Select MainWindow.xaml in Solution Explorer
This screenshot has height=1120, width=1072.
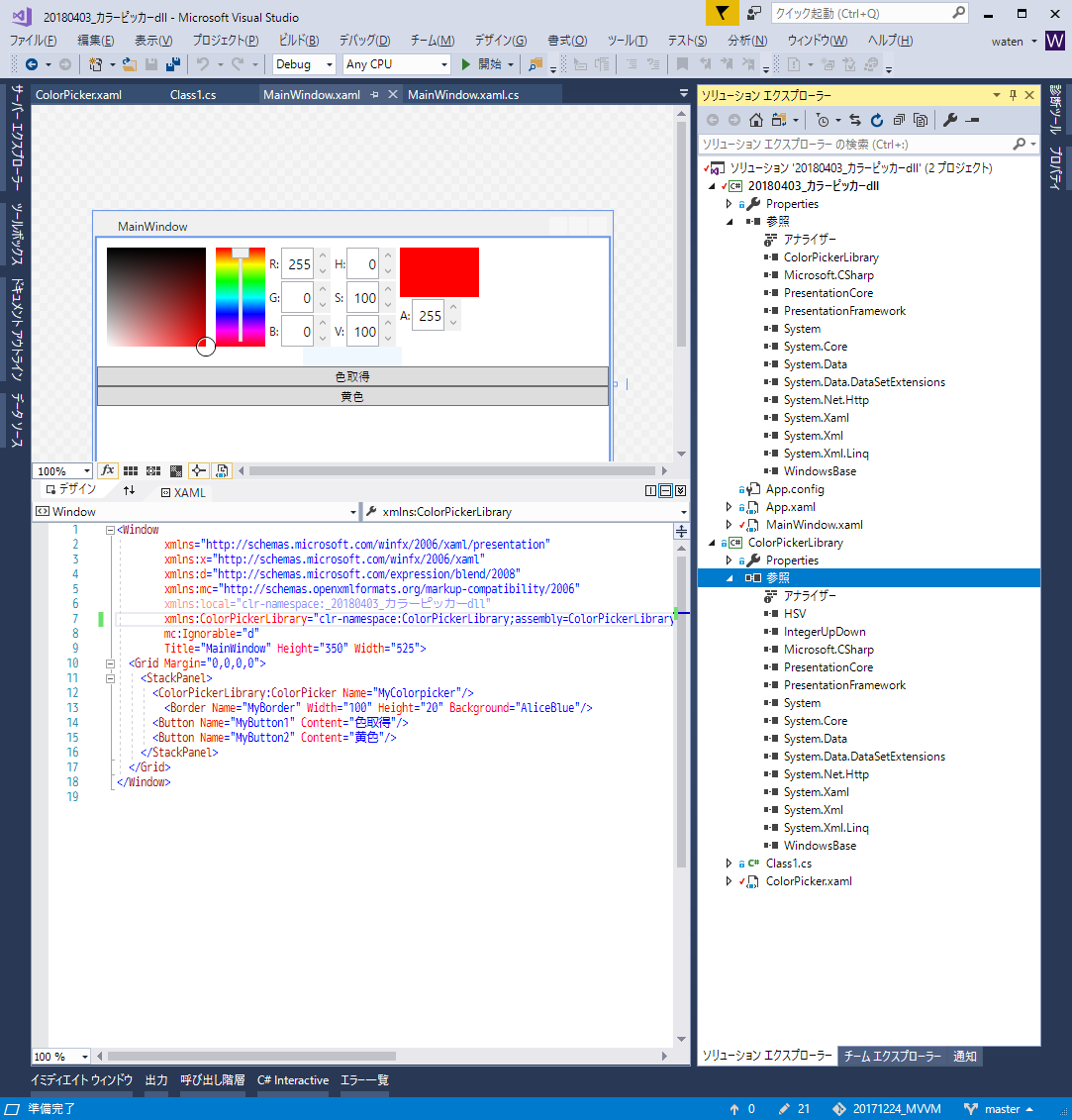[815, 525]
